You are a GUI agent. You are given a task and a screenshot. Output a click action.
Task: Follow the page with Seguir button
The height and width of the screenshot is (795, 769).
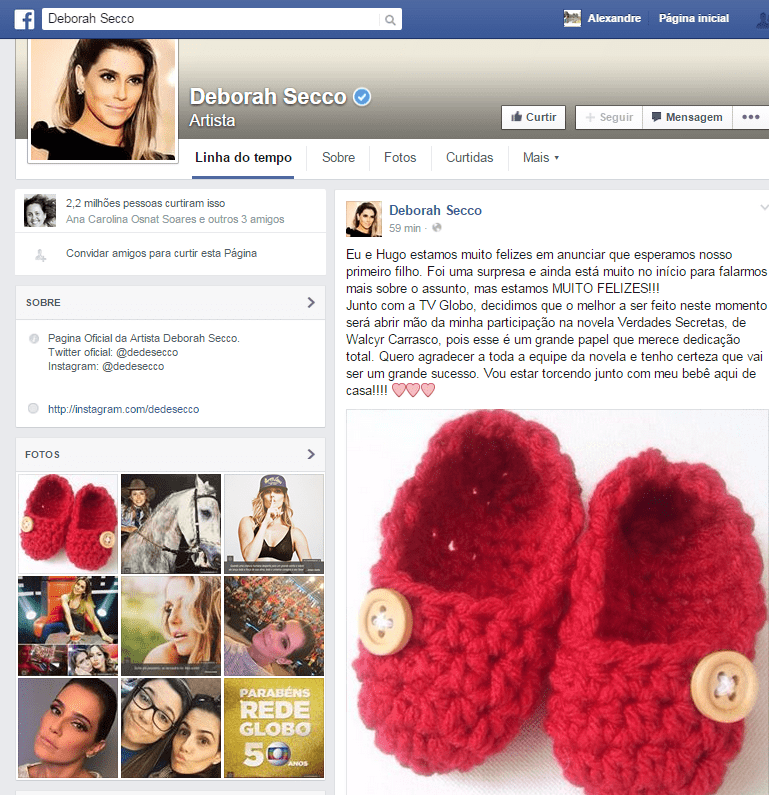609,117
